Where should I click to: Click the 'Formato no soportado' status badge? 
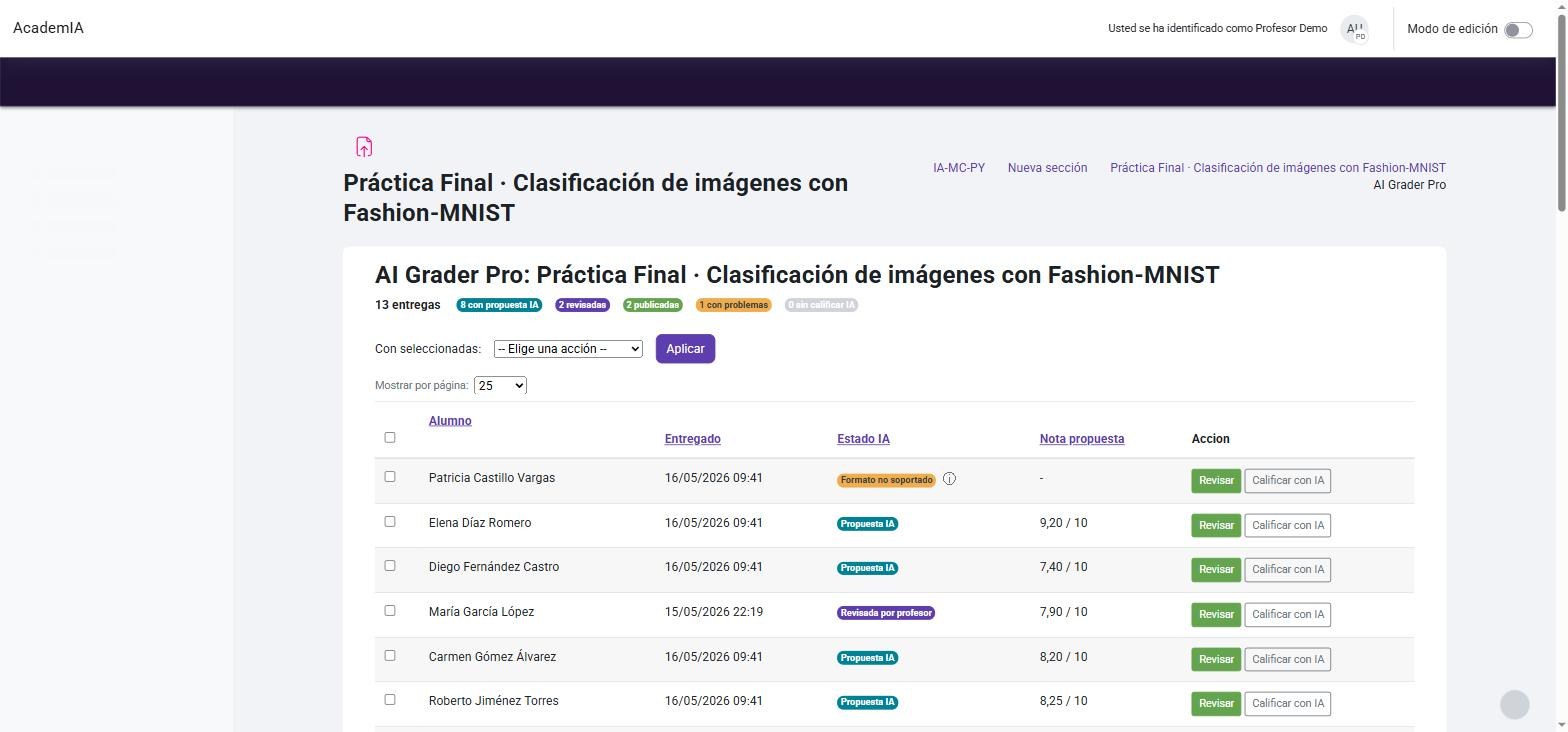886,480
